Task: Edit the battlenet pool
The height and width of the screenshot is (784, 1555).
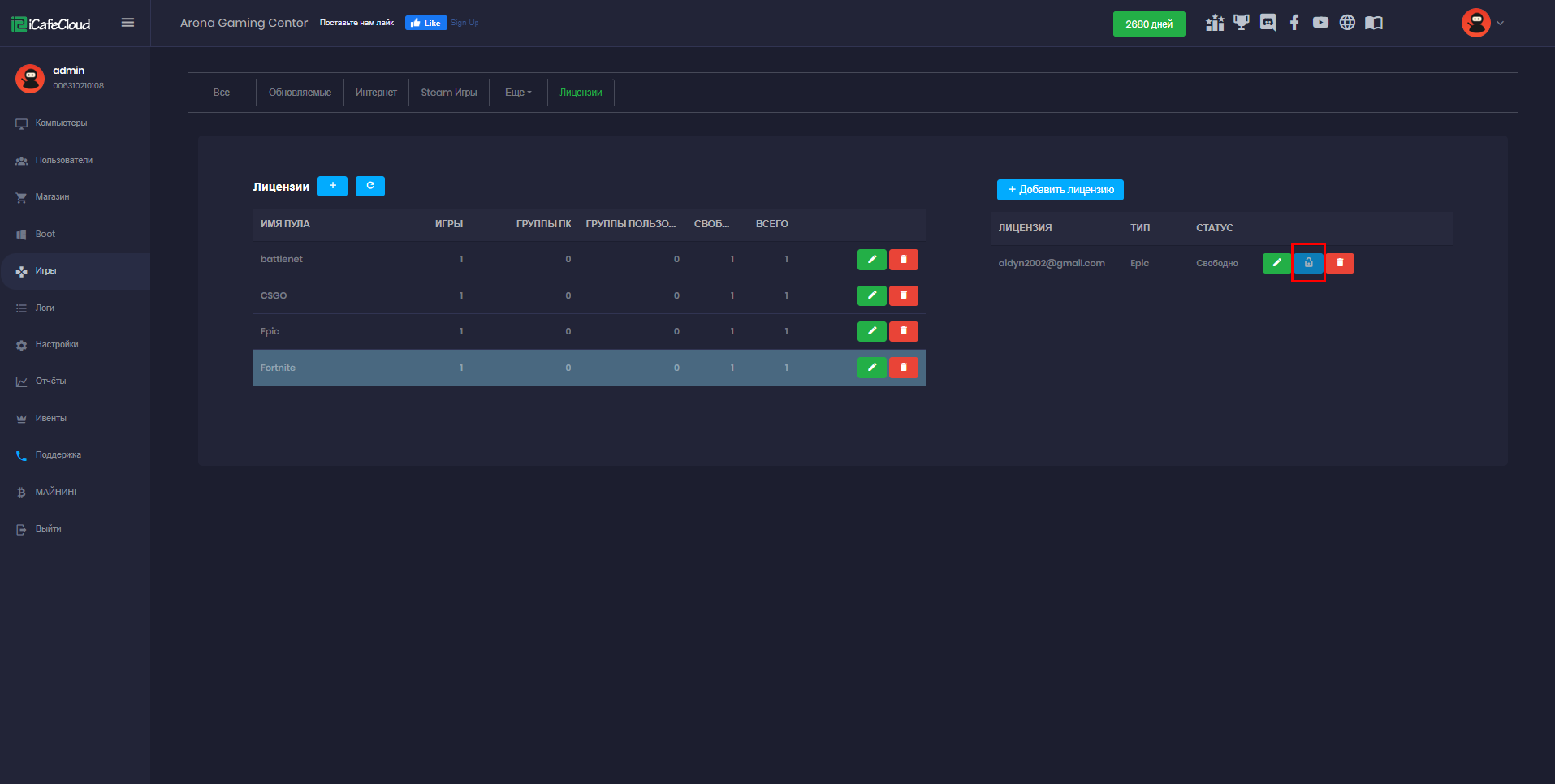Action: pos(871,259)
